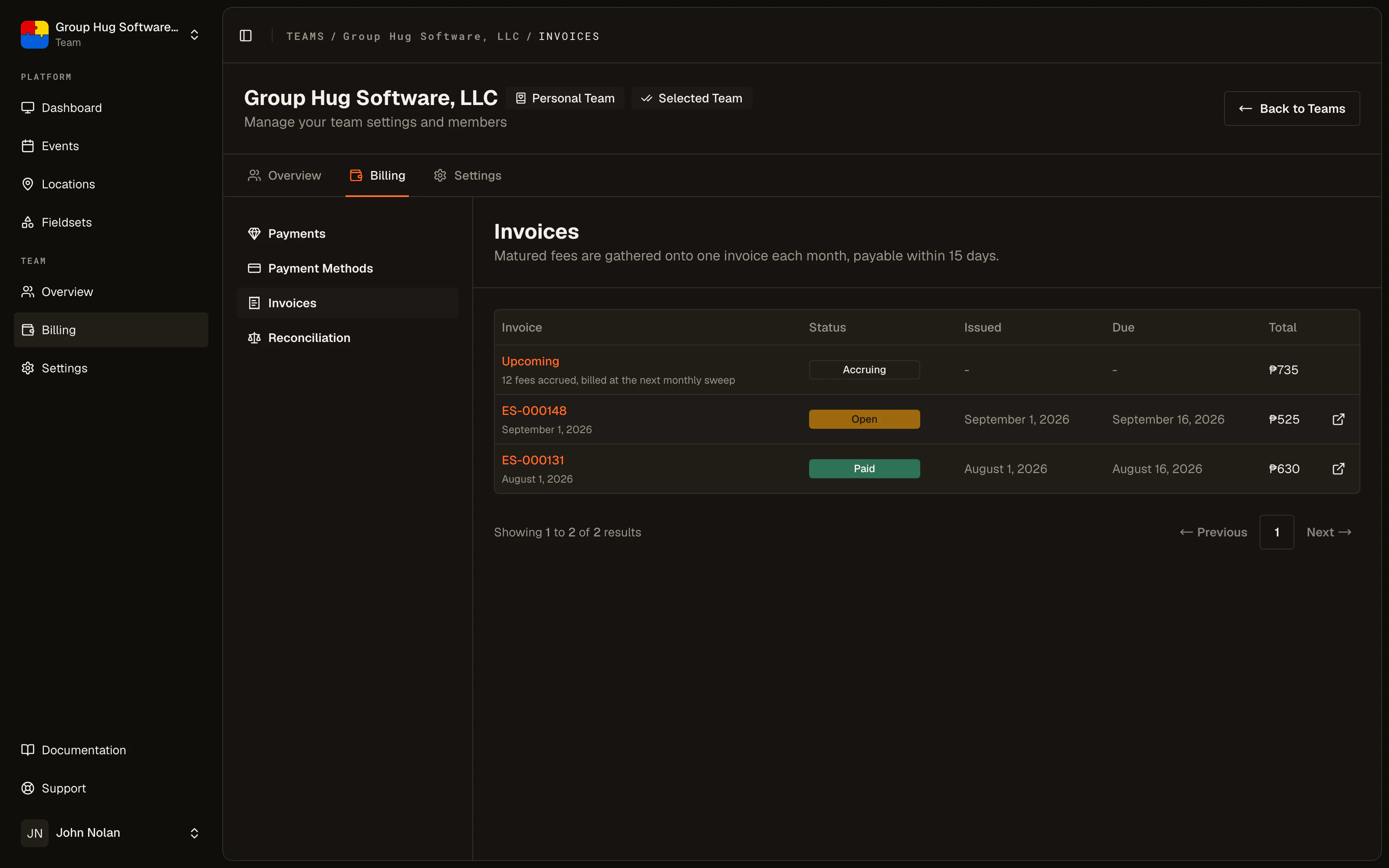The image size is (1389, 868).
Task: Open invoice ES-000148 external link icon
Action: [1339, 419]
